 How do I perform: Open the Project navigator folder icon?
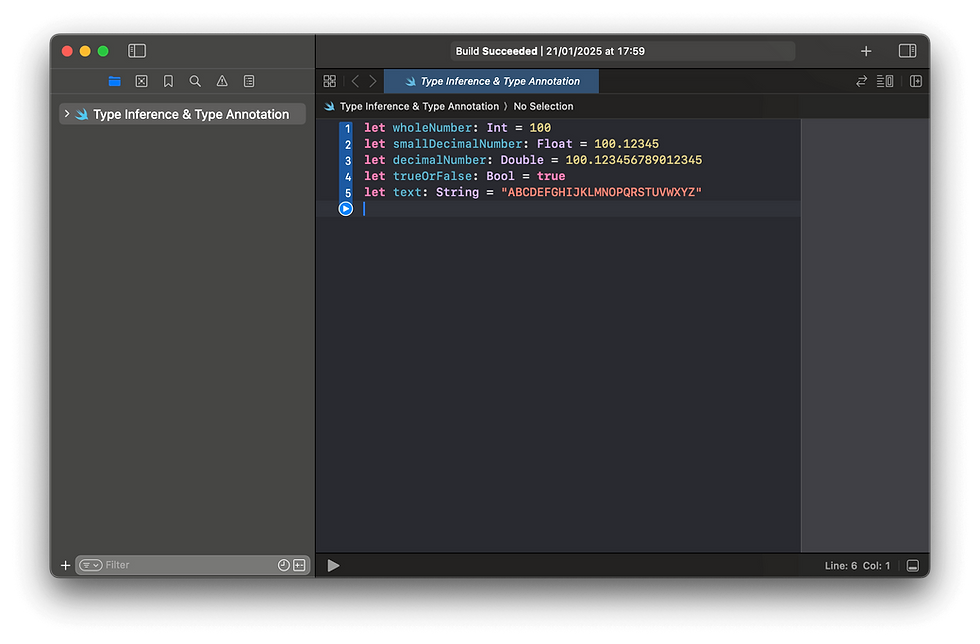tap(114, 81)
